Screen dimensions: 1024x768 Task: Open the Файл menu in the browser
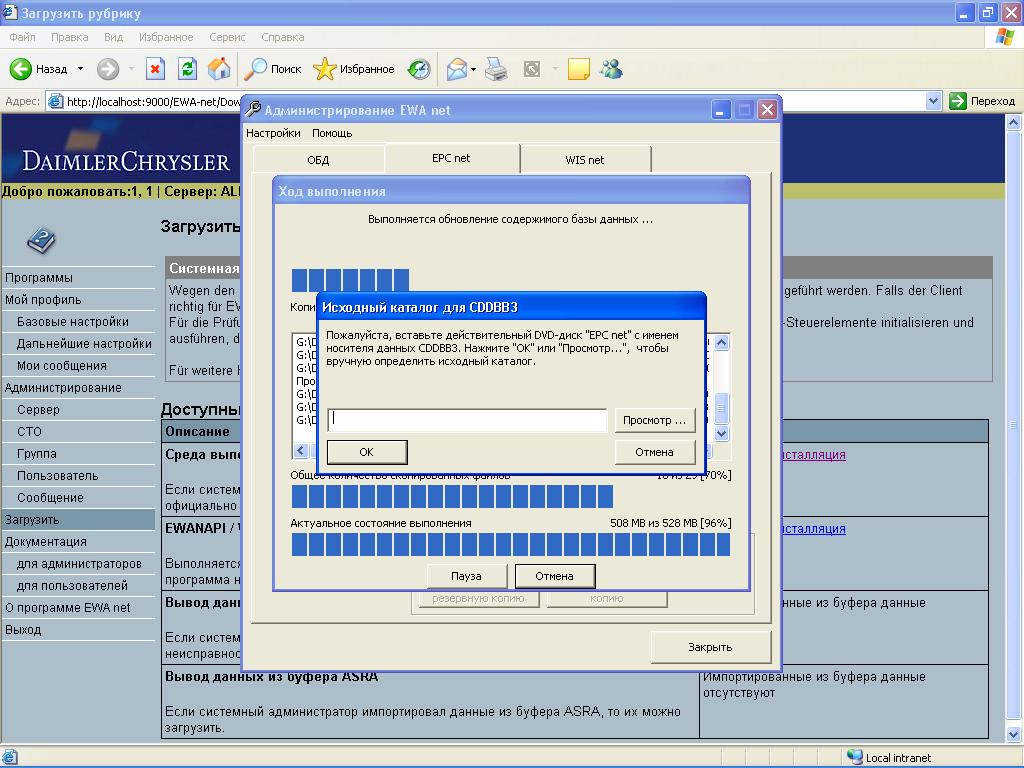22,37
